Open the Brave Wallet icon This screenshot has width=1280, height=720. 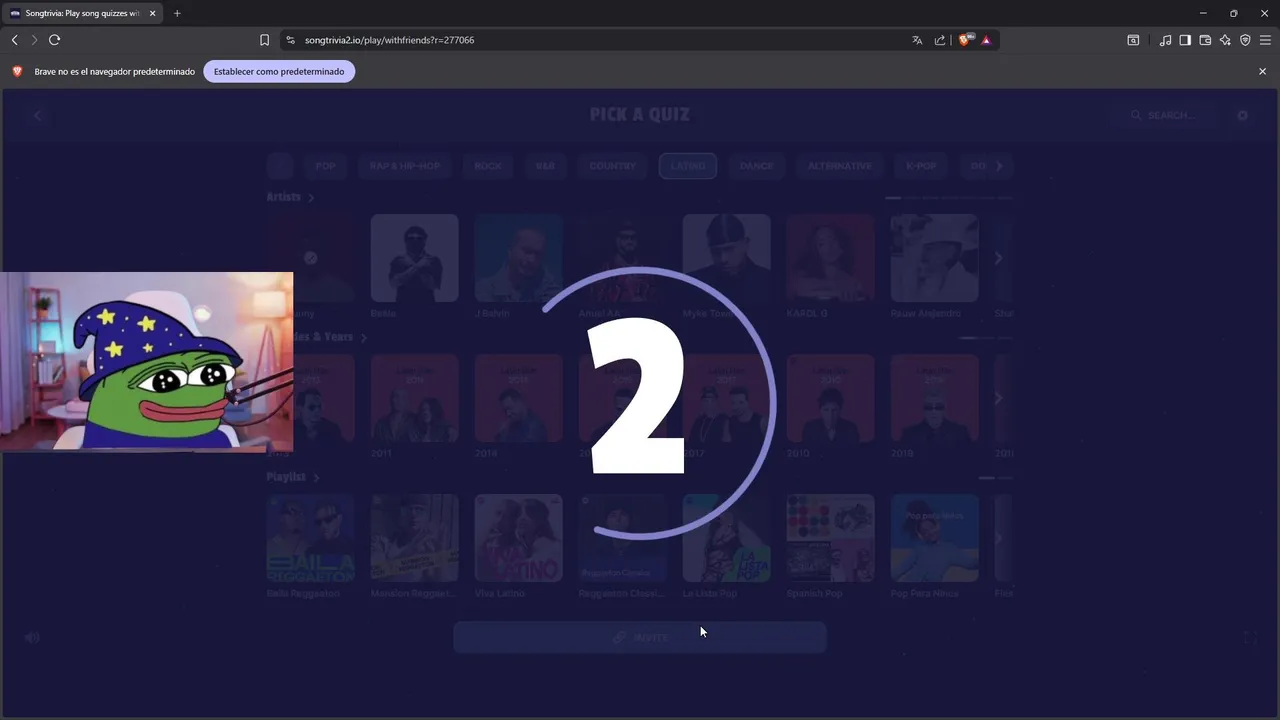pyautogui.click(x=1205, y=40)
